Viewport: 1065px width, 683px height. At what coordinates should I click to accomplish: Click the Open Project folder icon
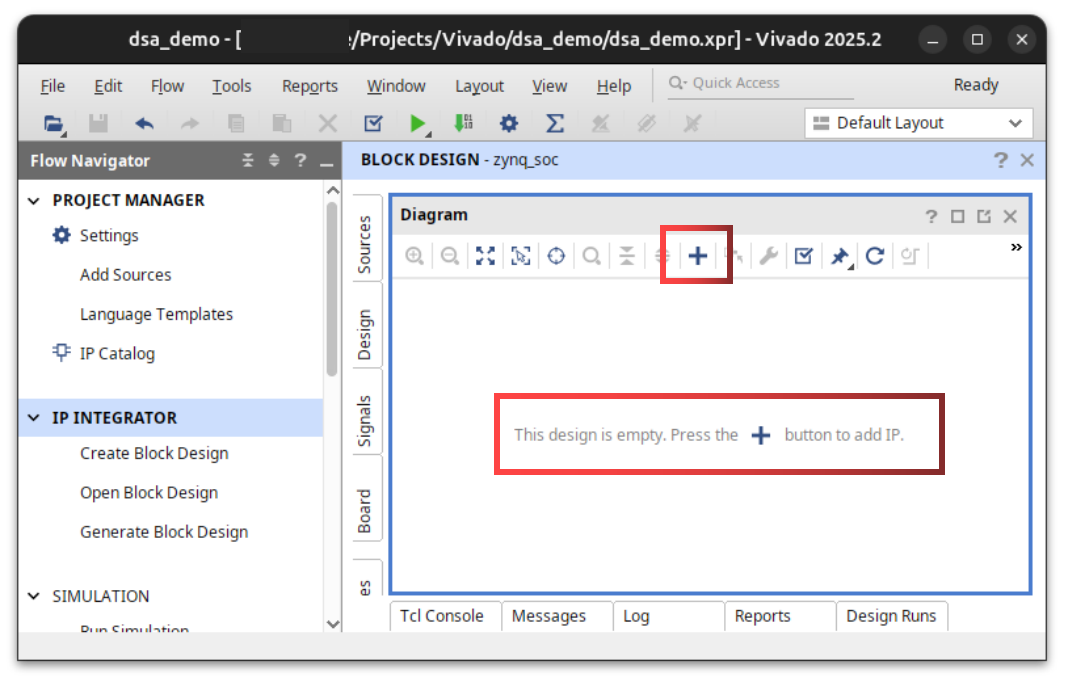(x=53, y=123)
